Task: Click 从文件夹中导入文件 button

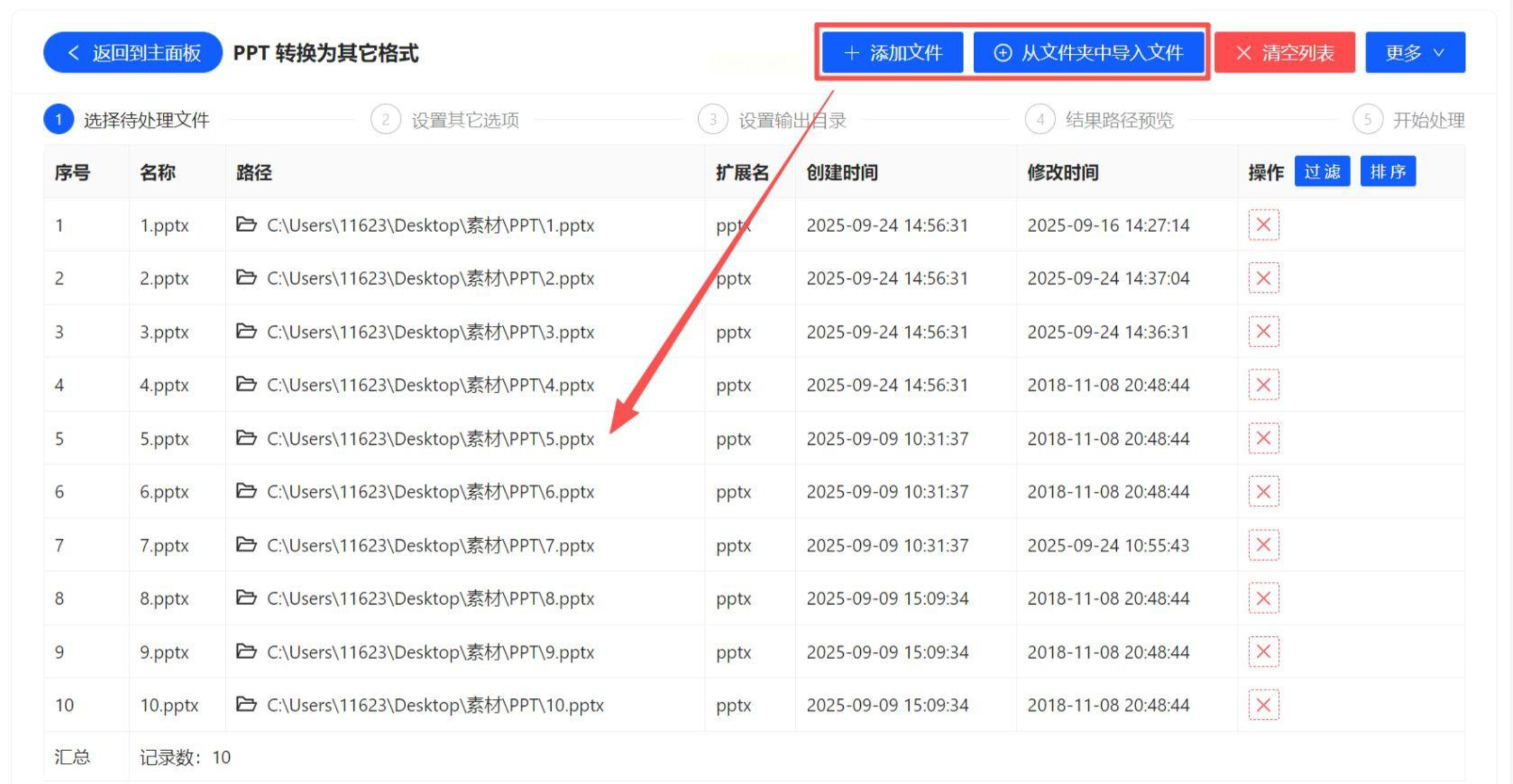Action: [1088, 53]
